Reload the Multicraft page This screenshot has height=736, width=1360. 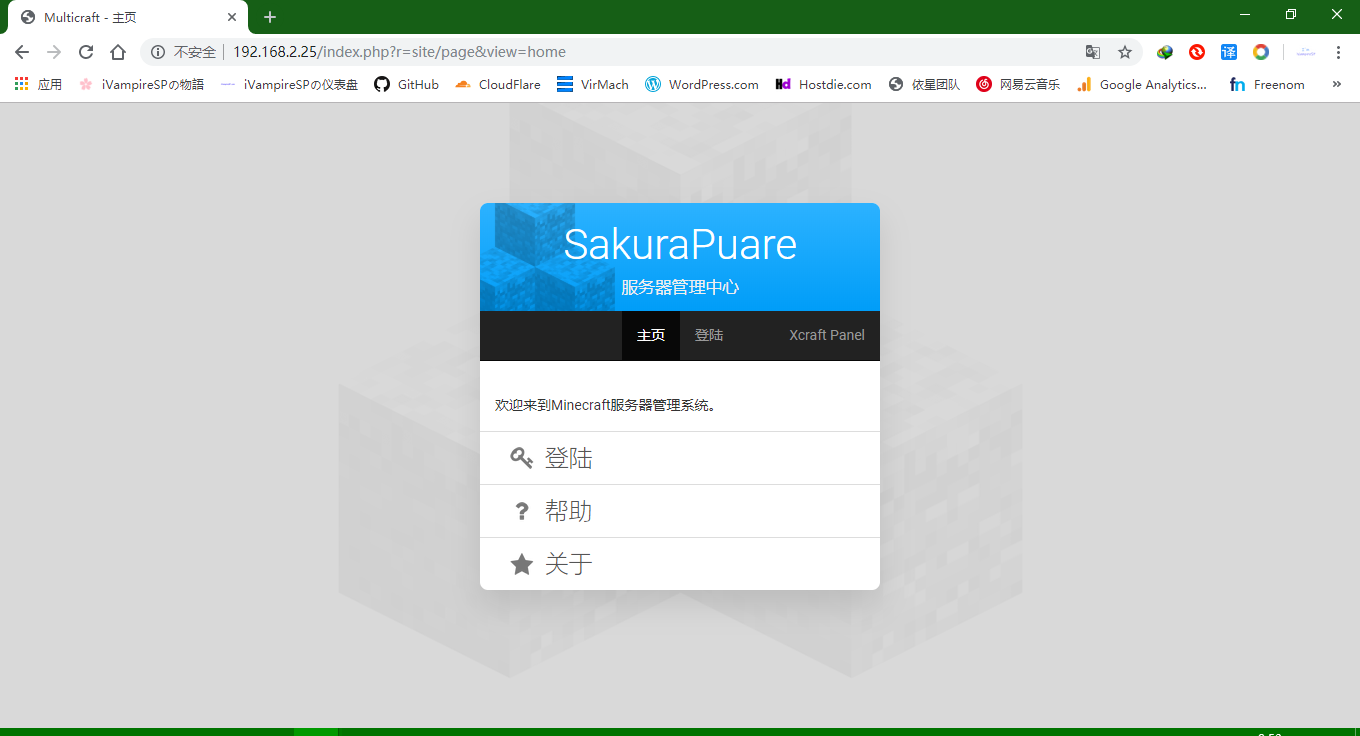pos(86,52)
